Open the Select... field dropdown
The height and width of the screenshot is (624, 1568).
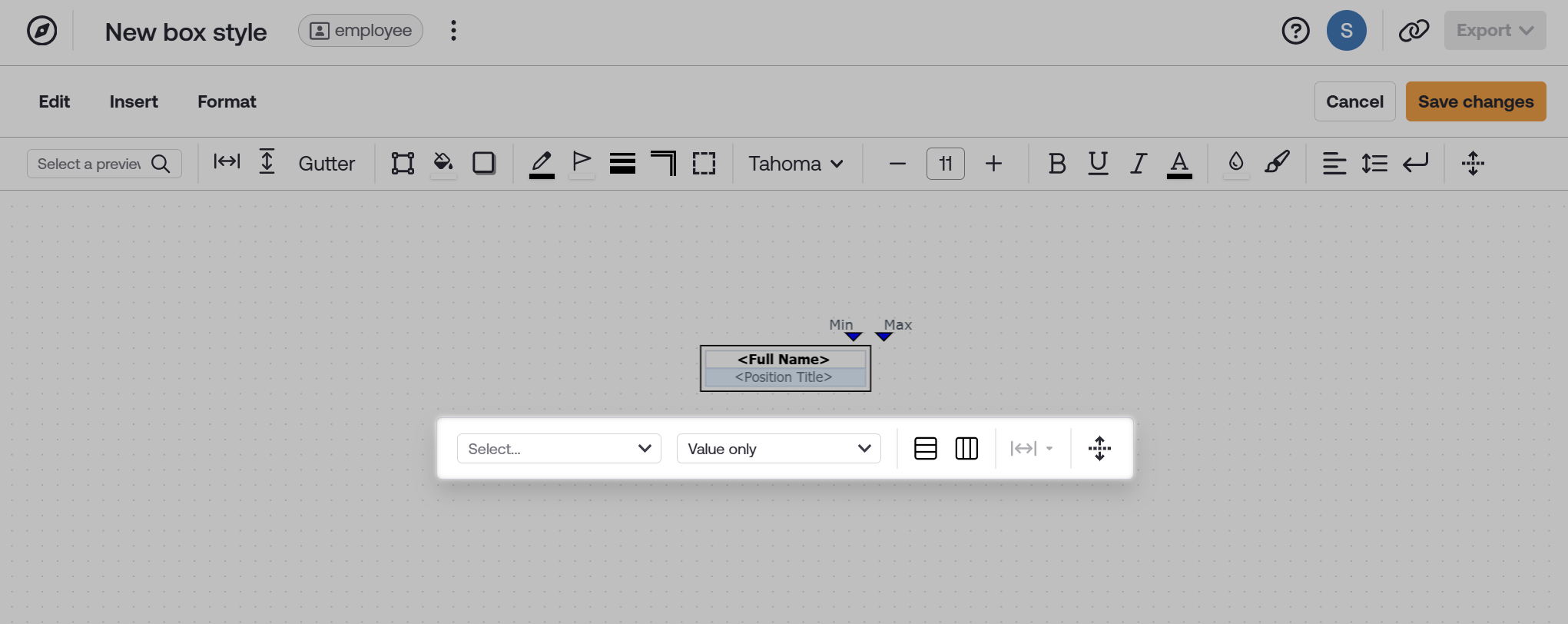pos(559,449)
